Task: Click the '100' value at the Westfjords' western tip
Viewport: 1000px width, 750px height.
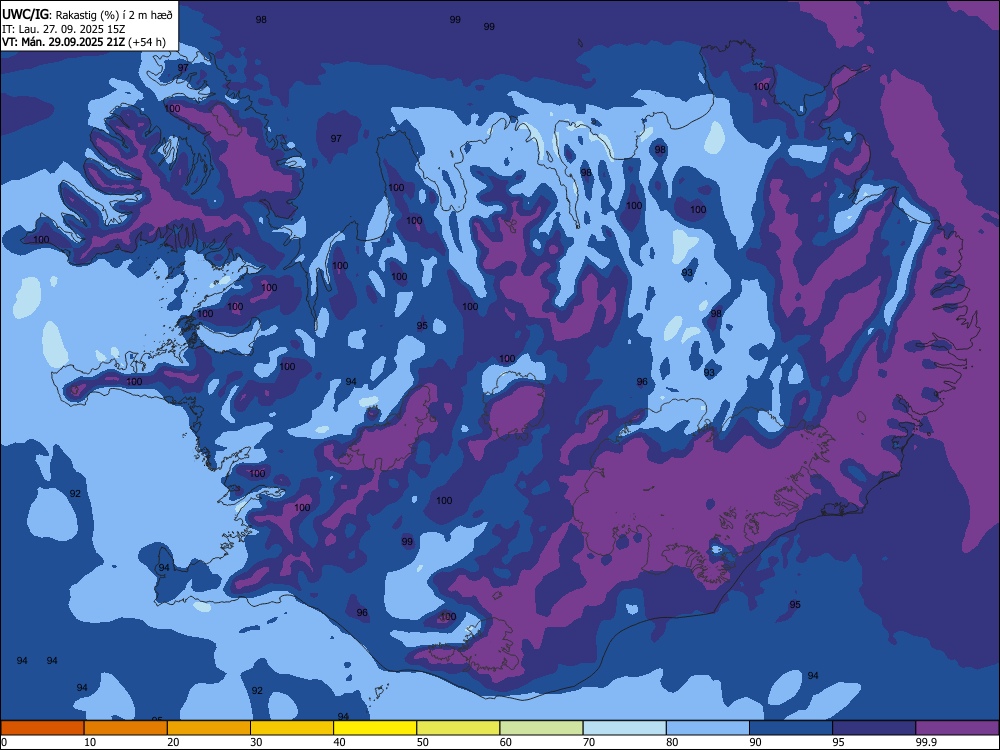Action: 41,240
